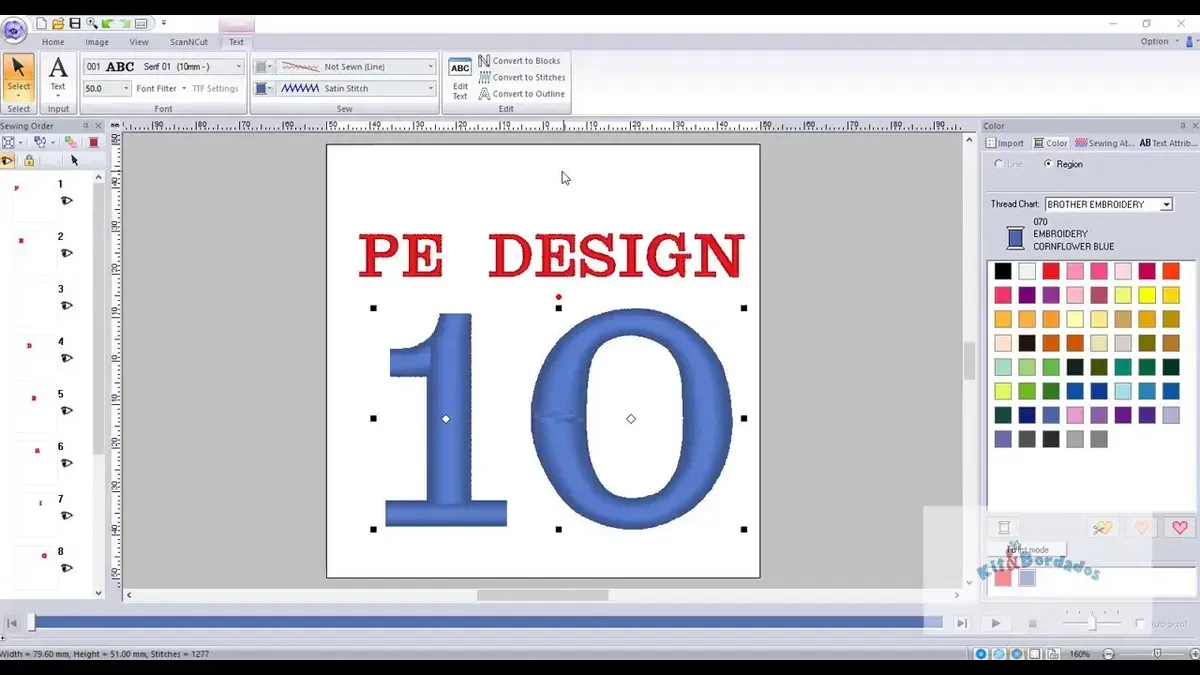The image size is (1200, 675).
Task: Click the scissors heart icon in Color panel
Action: pos(1103,528)
